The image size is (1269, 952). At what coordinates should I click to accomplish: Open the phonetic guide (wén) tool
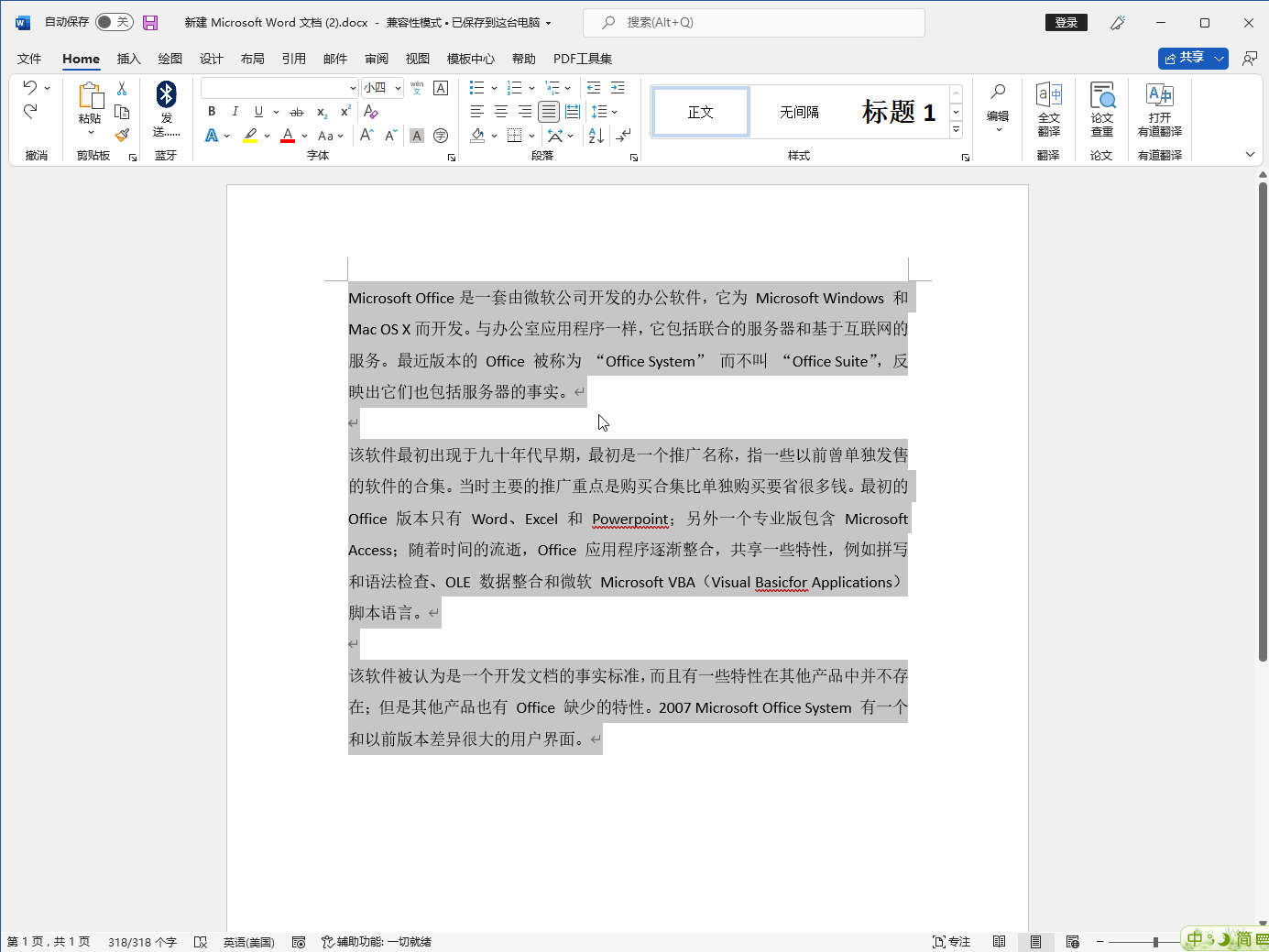[x=417, y=88]
